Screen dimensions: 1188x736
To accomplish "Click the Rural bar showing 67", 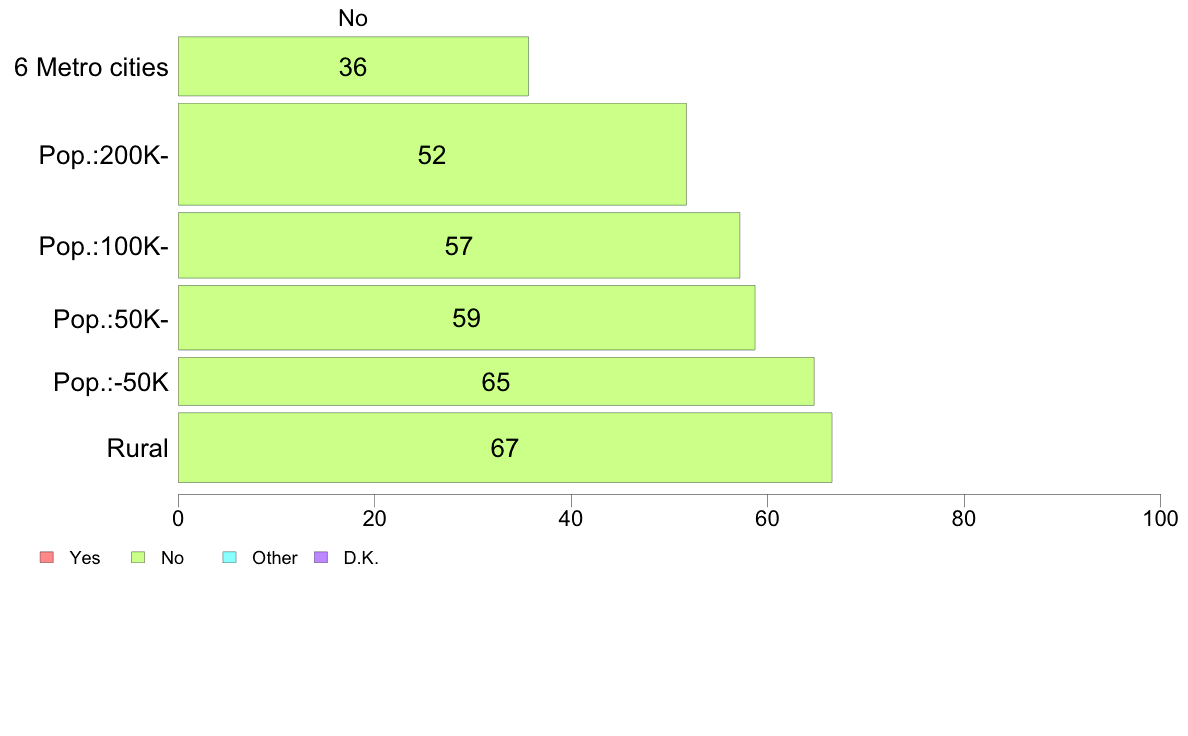I will 505,447.
